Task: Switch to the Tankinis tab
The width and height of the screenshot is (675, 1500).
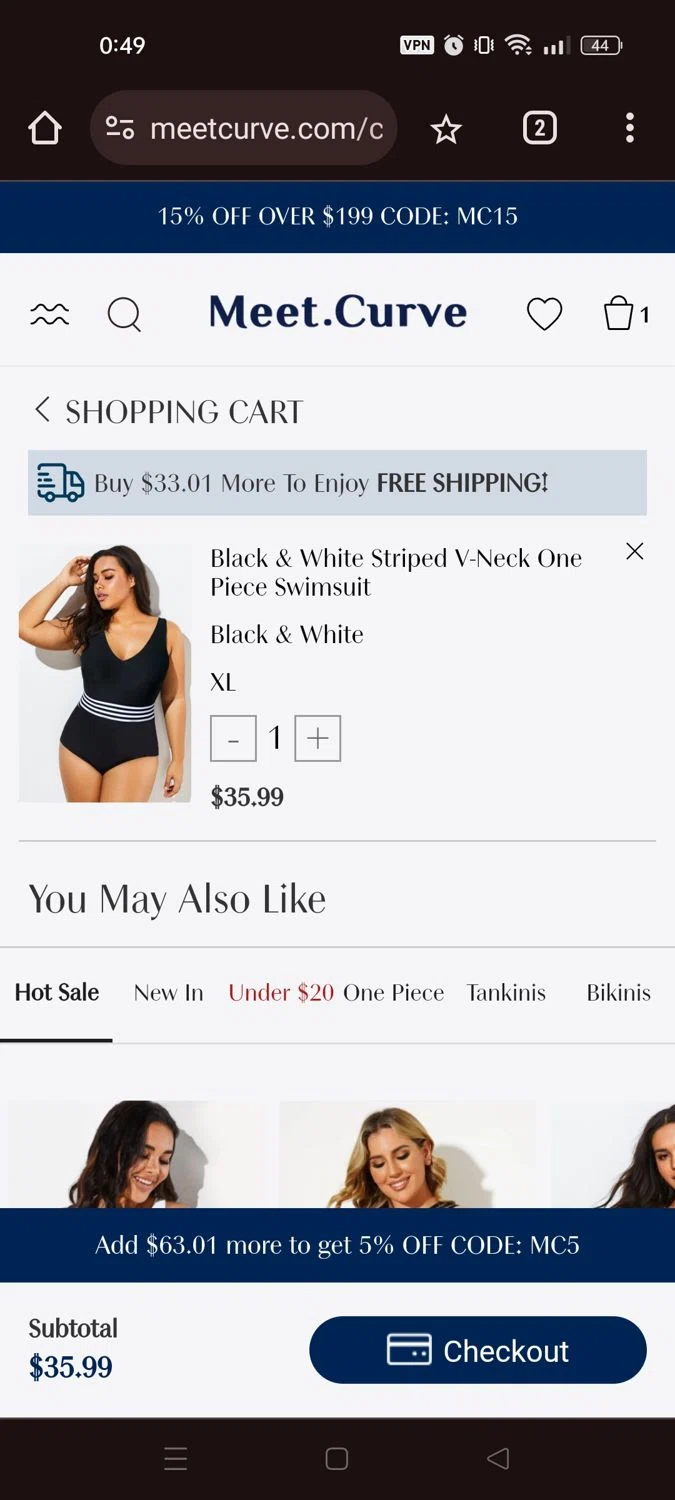Action: tap(506, 993)
